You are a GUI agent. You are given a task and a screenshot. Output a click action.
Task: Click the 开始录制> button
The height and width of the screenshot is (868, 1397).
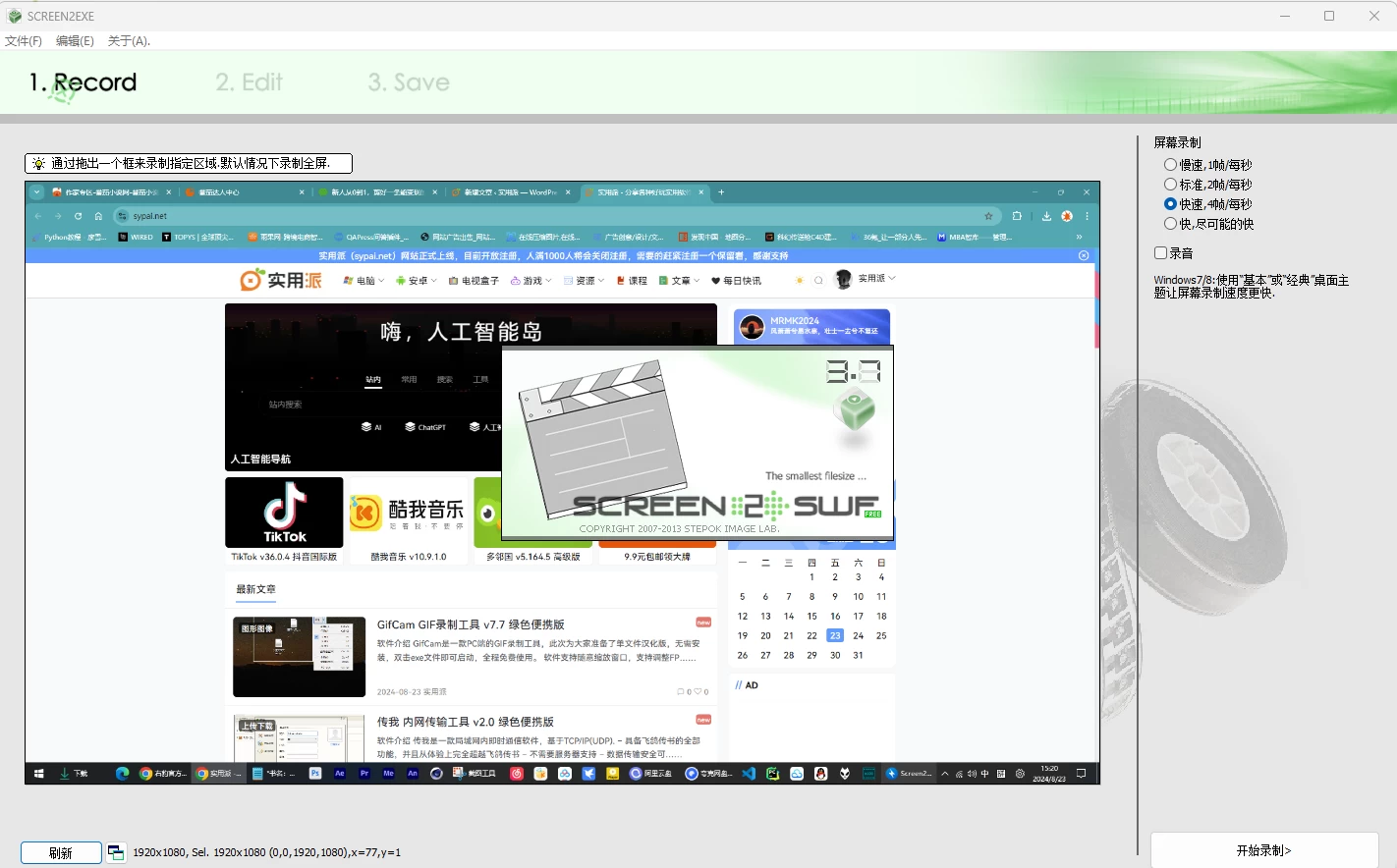(1263, 850)
